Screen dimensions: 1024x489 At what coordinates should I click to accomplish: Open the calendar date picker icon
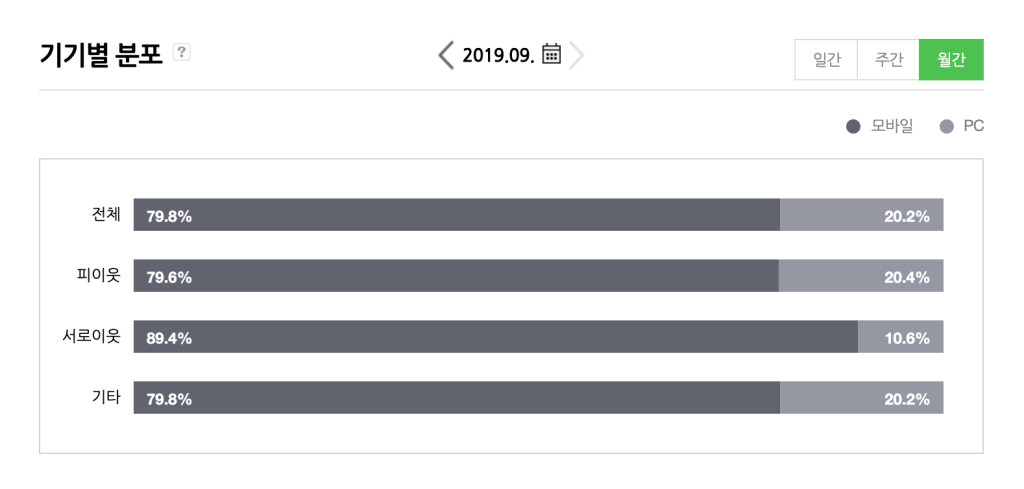pyautogui.click(x=552, y=53)
